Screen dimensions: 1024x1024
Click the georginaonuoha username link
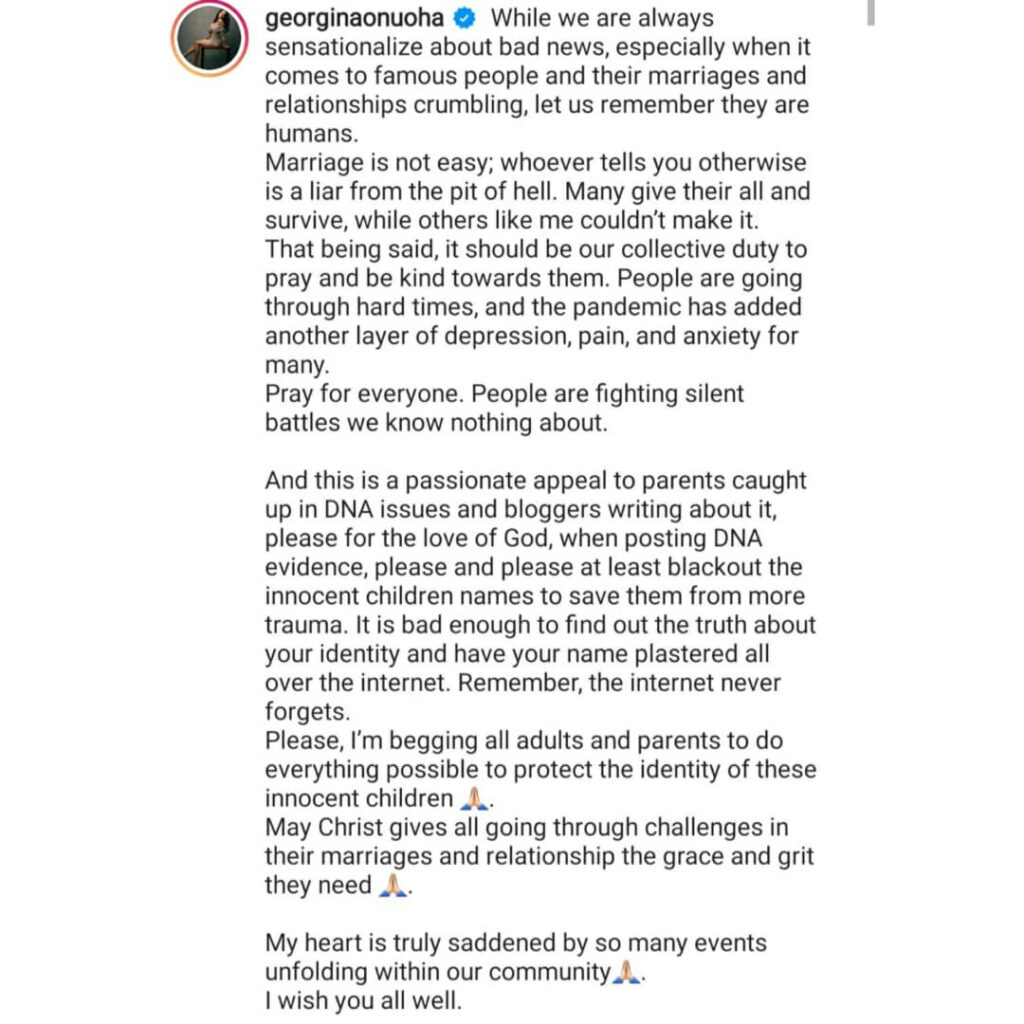point(354,18)
